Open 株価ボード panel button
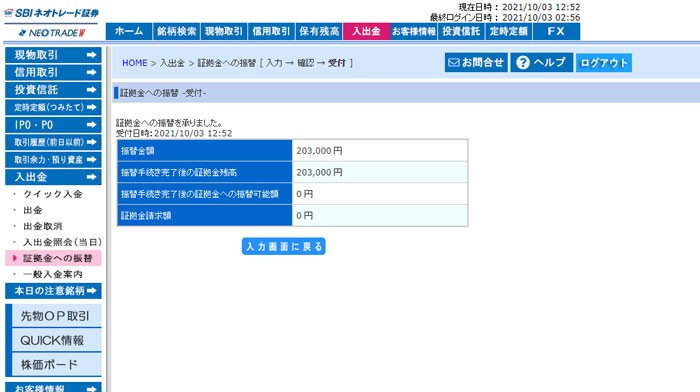This screenshot has height=392, width=700. coord(56,365)
